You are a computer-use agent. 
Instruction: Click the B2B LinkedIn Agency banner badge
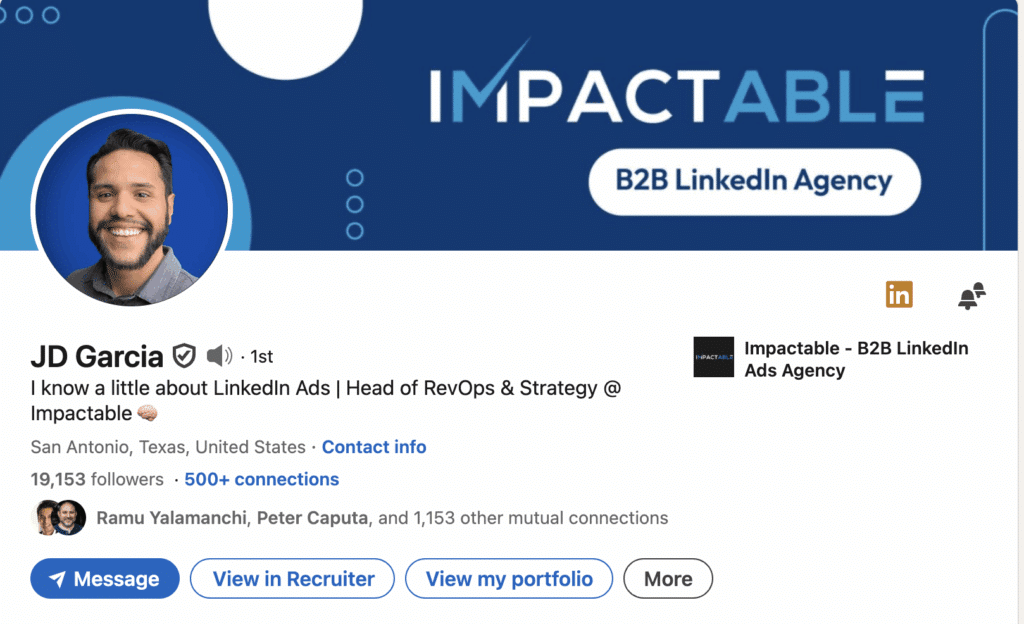point(753,182)
